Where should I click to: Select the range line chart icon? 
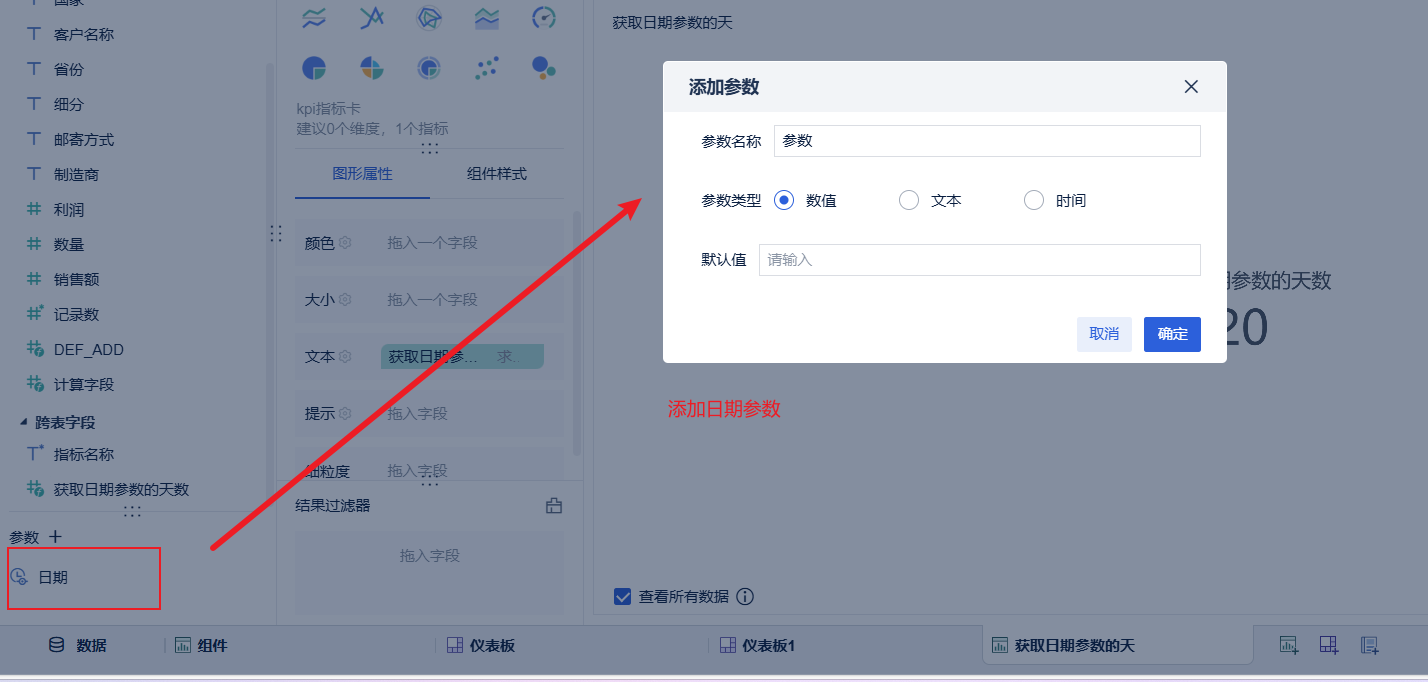(372, 17)
